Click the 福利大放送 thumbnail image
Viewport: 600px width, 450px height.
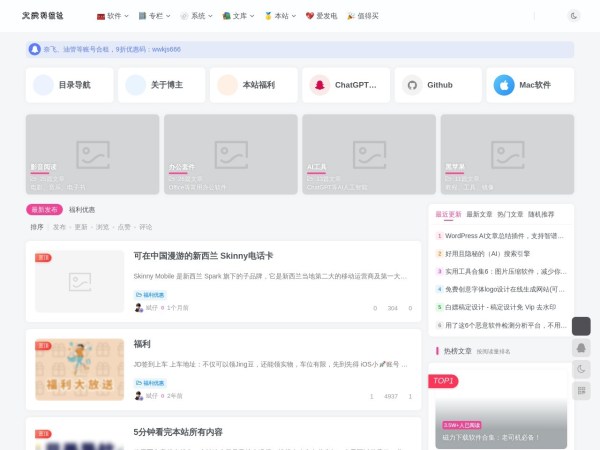(x=80, y=370)
